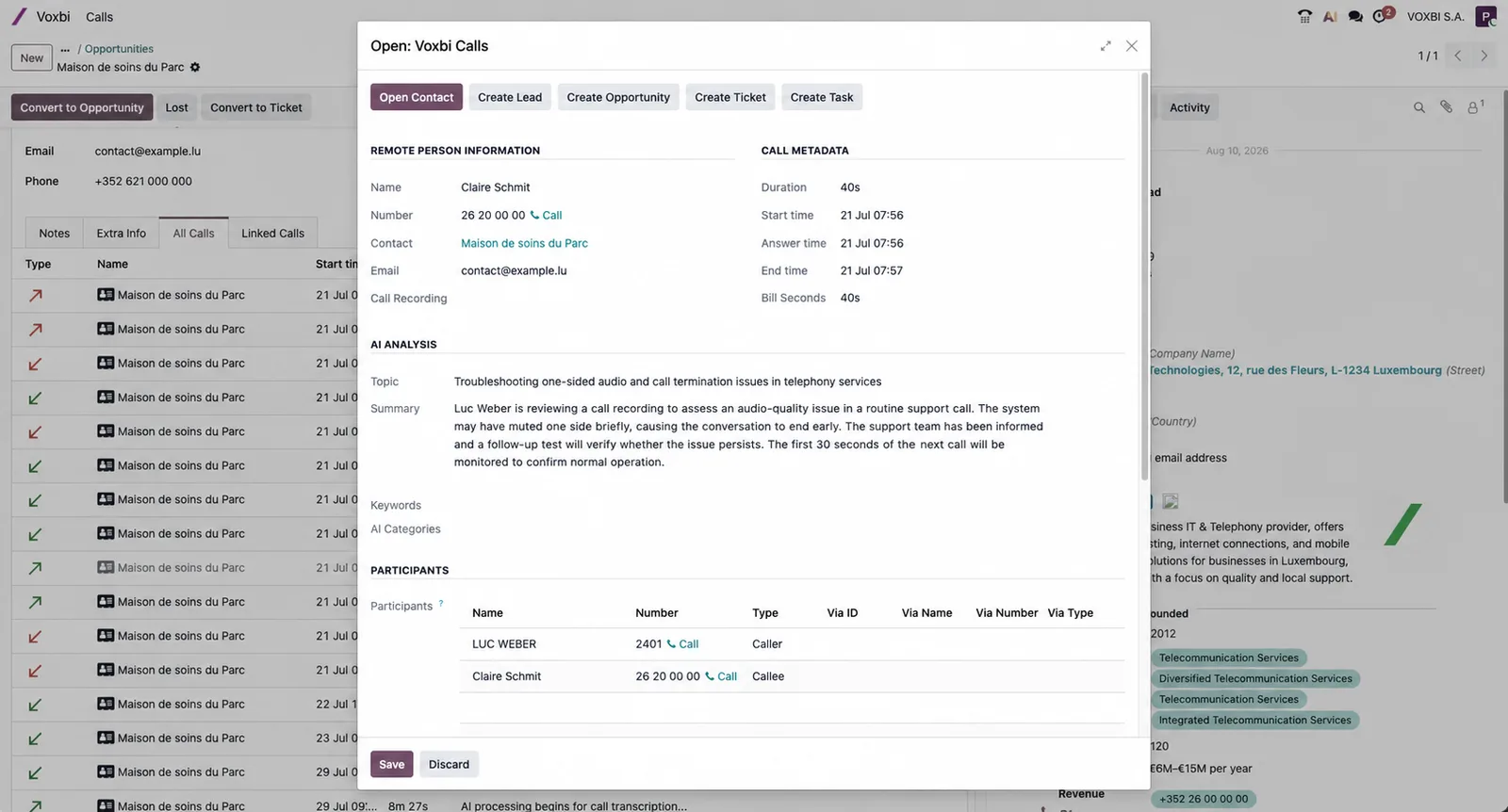Click the Open Contact button

point(417,97)
